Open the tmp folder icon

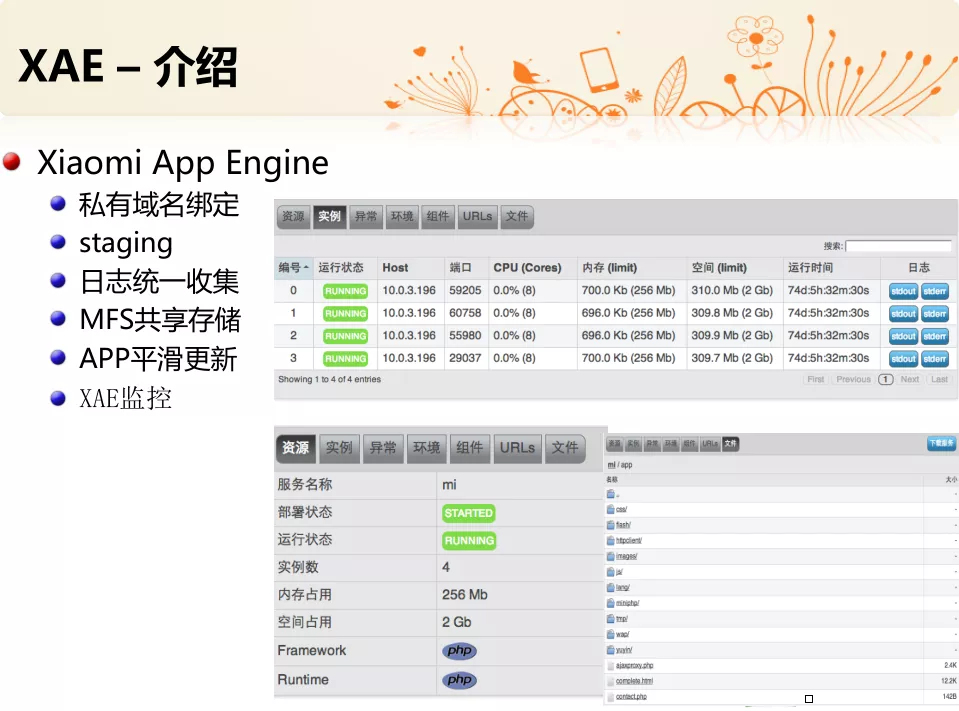coord(610,619)
